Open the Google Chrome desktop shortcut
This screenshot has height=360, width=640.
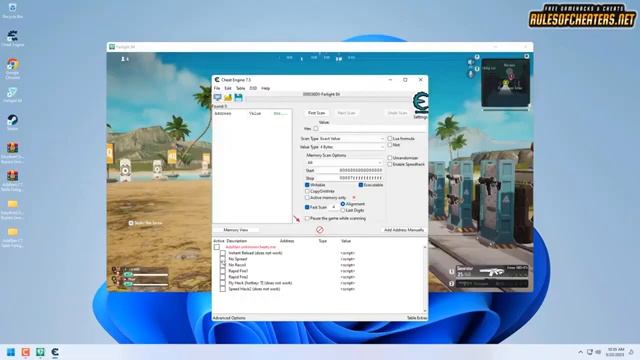(12, 68)
